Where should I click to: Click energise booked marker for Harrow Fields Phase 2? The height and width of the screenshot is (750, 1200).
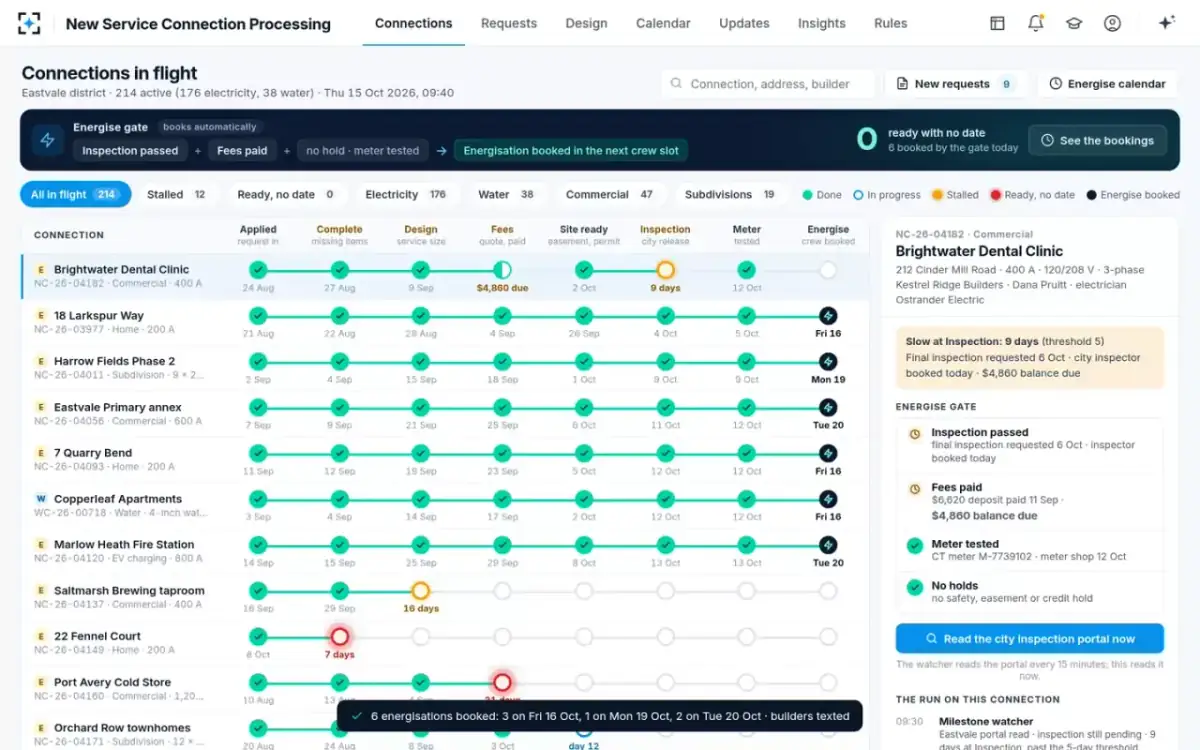coord(828,362)
